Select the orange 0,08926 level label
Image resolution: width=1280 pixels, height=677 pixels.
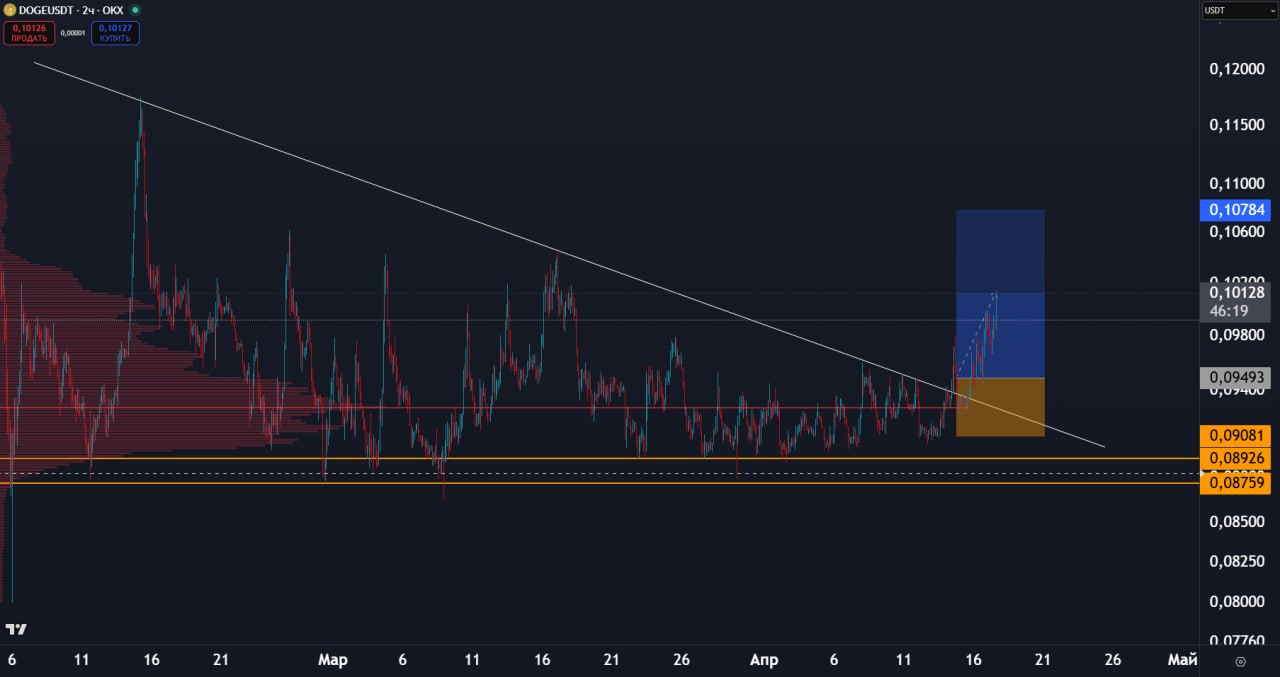click(1237, 458)
